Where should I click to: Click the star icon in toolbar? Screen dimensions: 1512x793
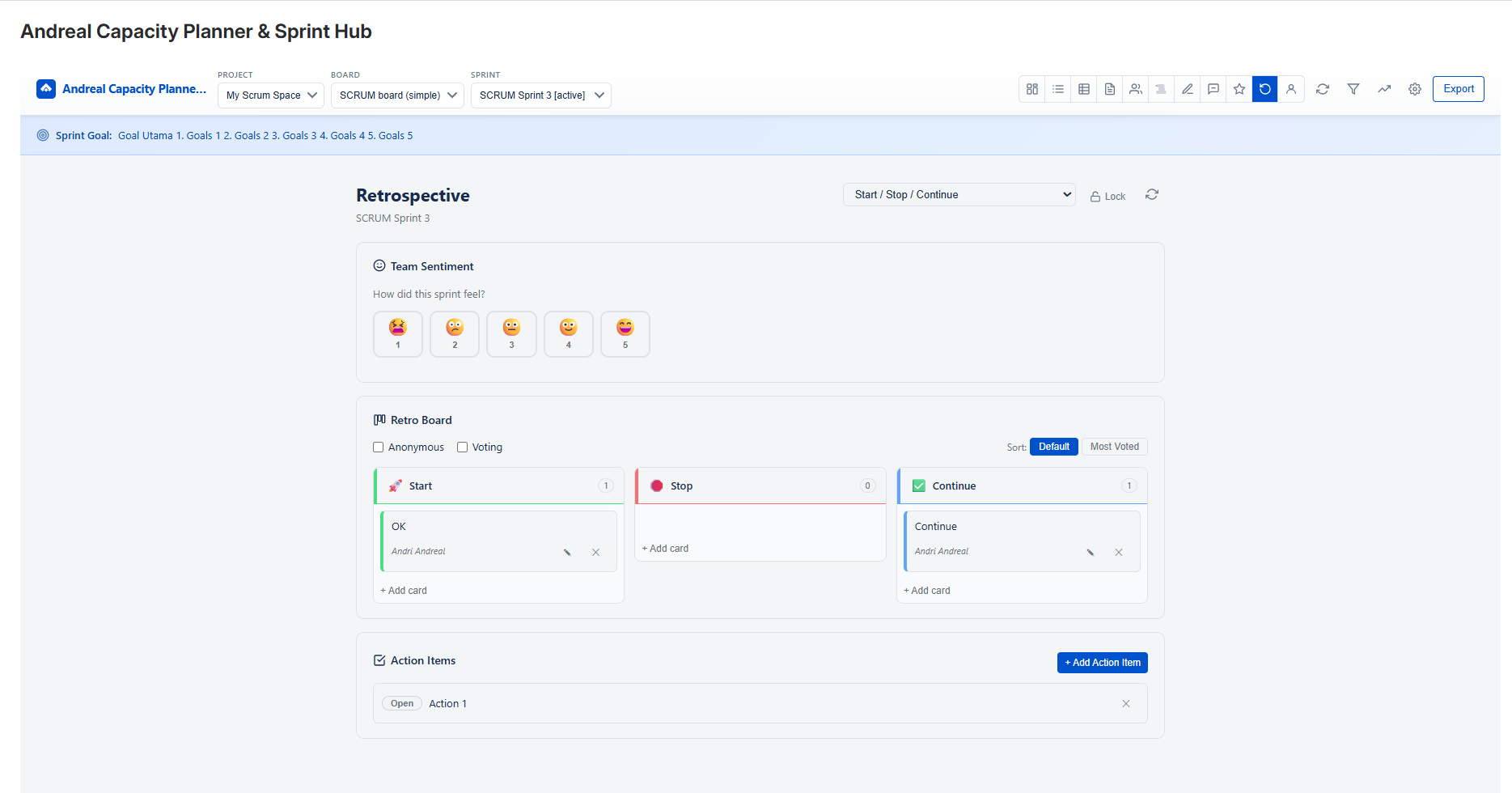coord(1239,89)
